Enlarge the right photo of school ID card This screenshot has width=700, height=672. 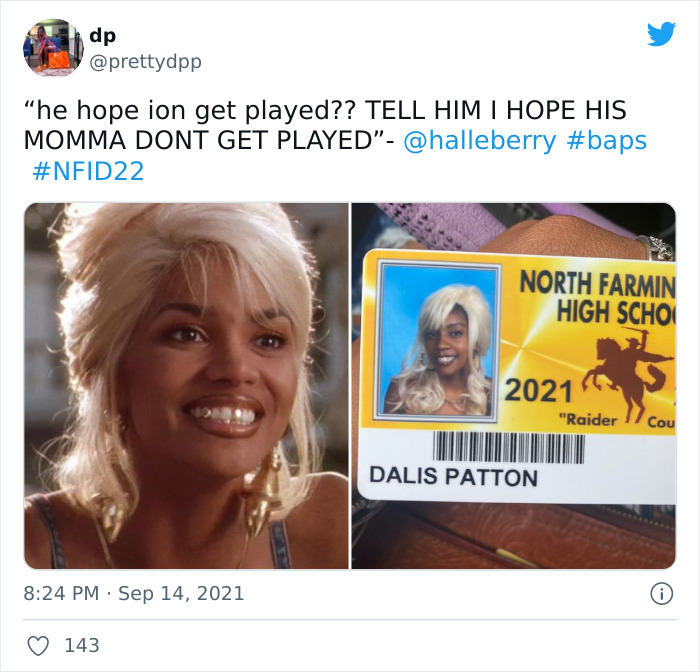coord(514,386)
